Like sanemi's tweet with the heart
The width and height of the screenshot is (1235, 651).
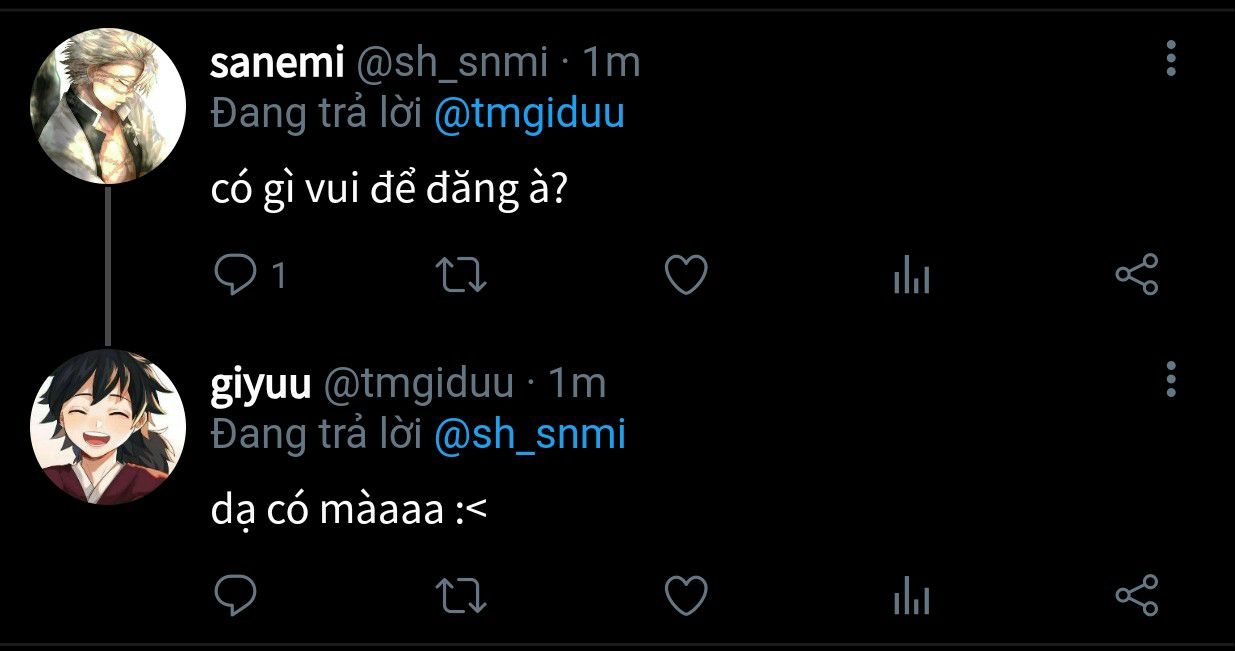(687, 275)
